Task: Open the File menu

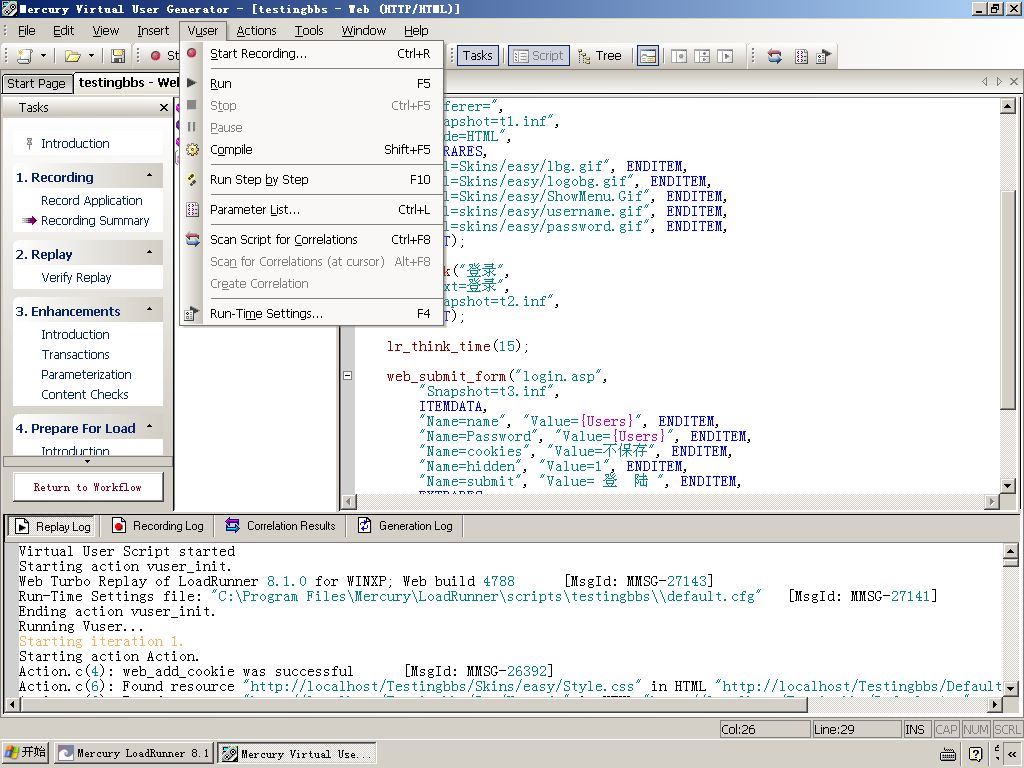Action: [x=27, y=31]
